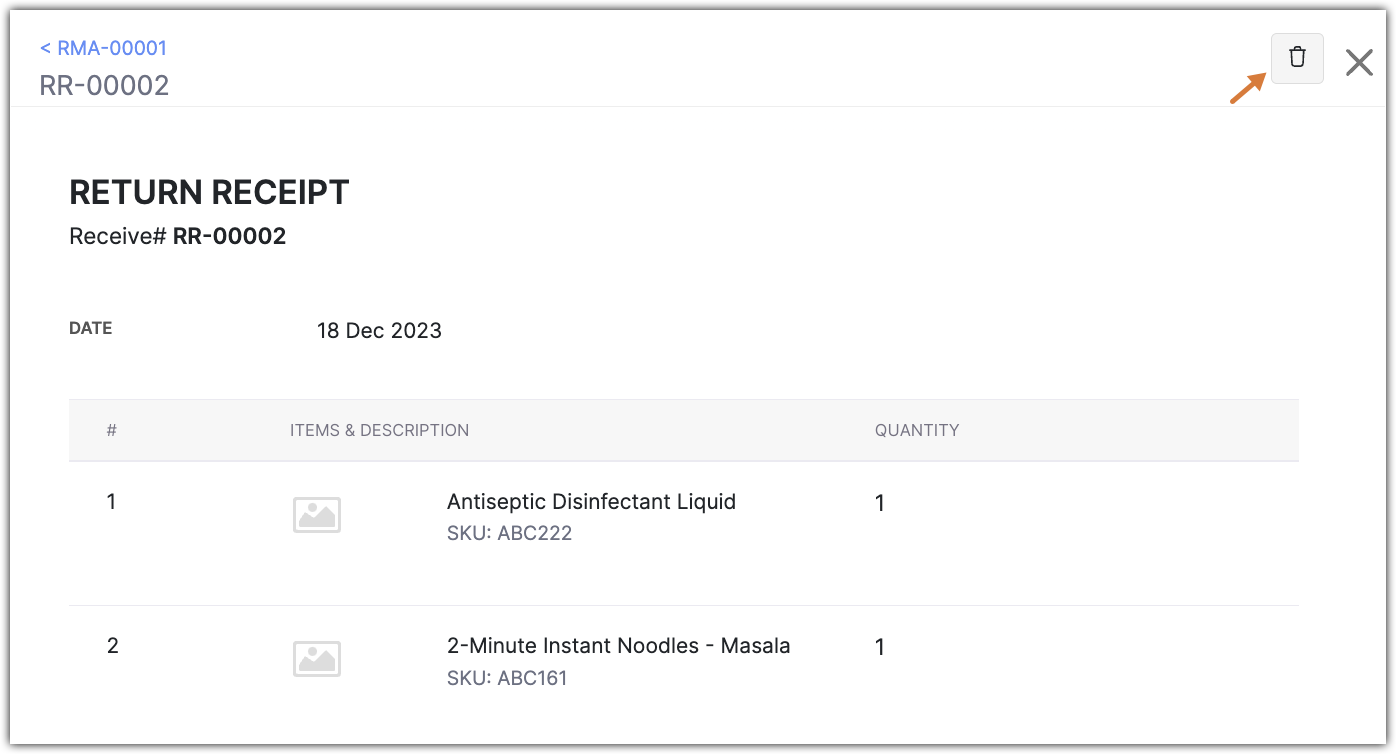Click the receipt date 18 Dec 2023

[x=379, y=331]
